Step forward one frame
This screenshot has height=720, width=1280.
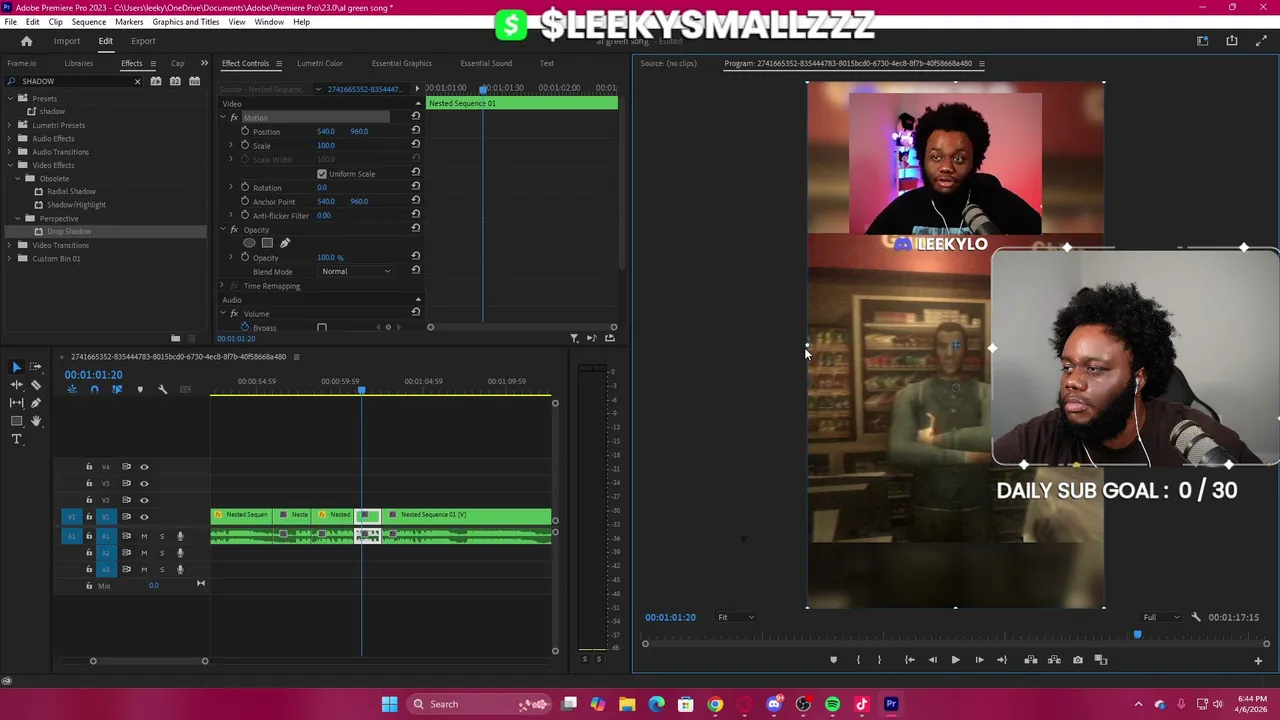click(979, 660)
